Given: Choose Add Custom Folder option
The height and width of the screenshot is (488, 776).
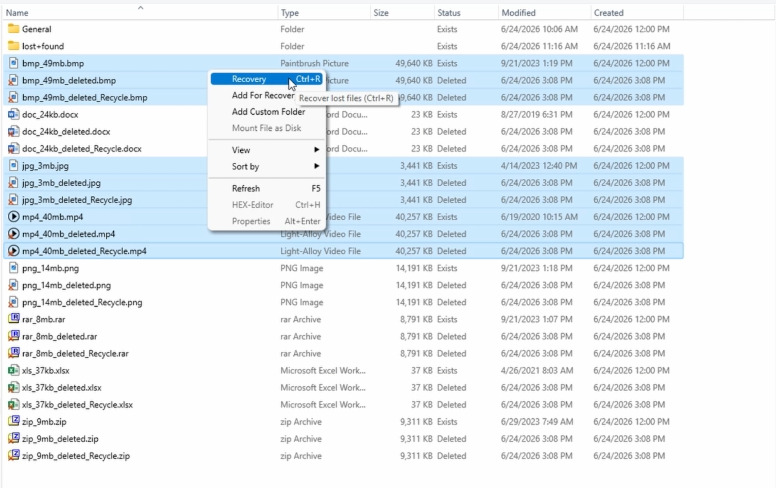Looking at the screenshot, I should click(x=266, y=112).
